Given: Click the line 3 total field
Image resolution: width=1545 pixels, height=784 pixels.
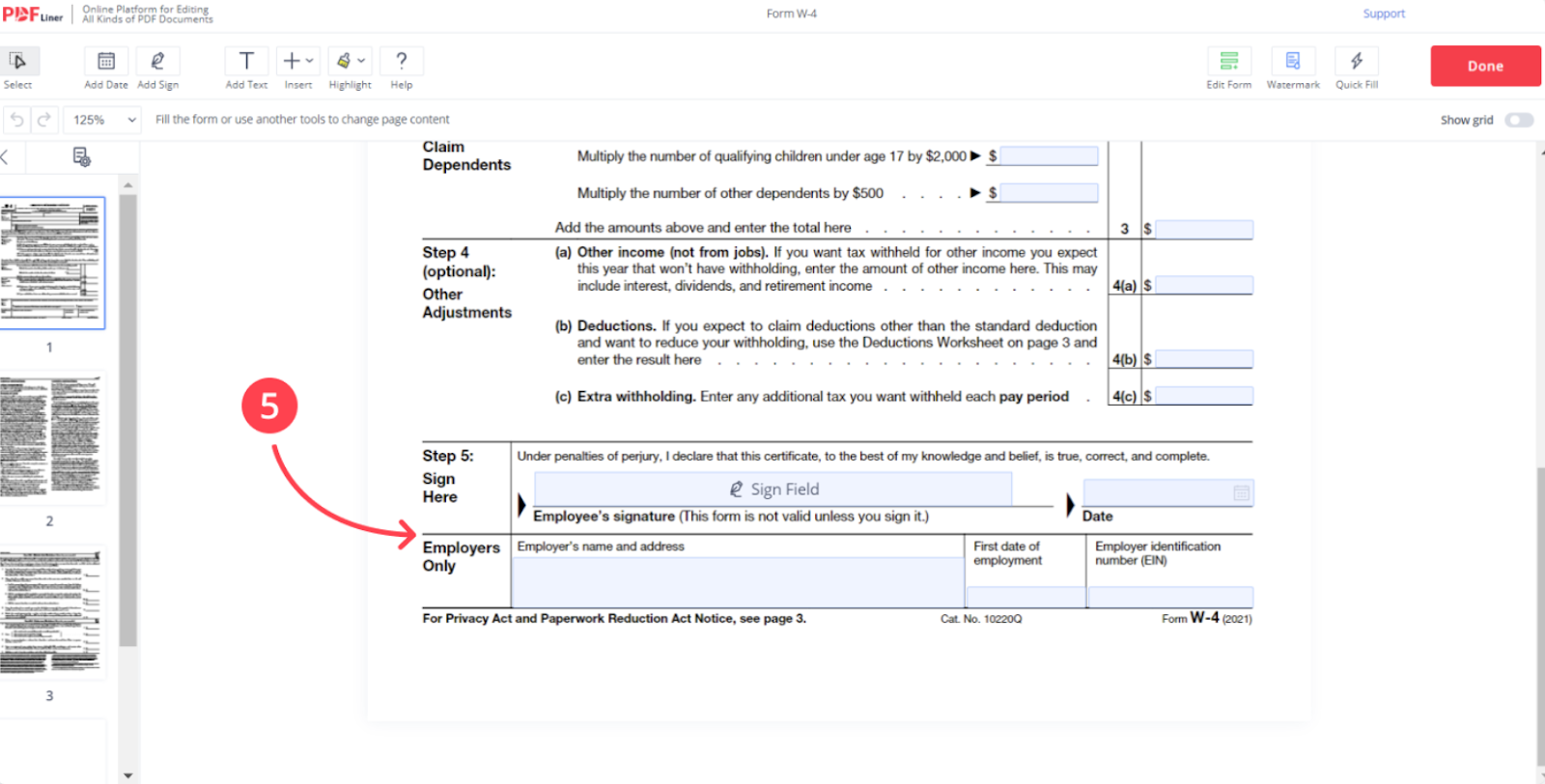Looking at the screenshot, I should click(x=1204, y=230).
